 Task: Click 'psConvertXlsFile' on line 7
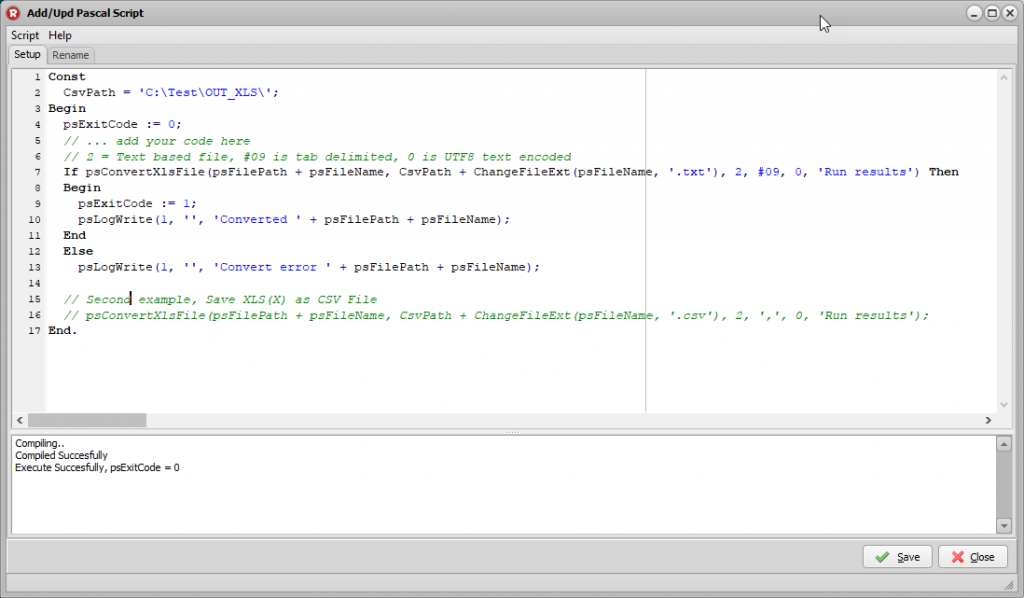pyautogui.click(x=145, y=172)
